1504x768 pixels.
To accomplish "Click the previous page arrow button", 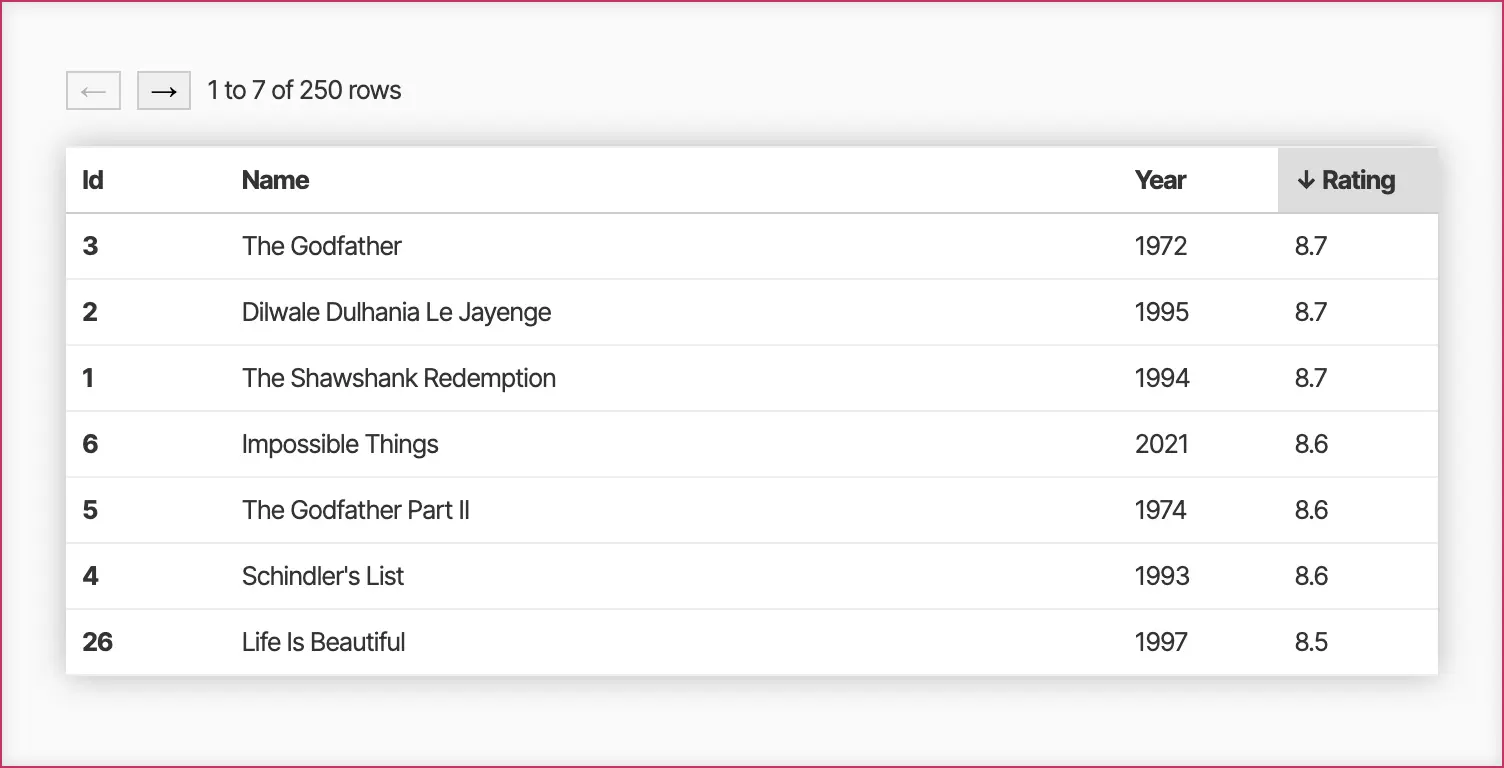I will point(93,91).
